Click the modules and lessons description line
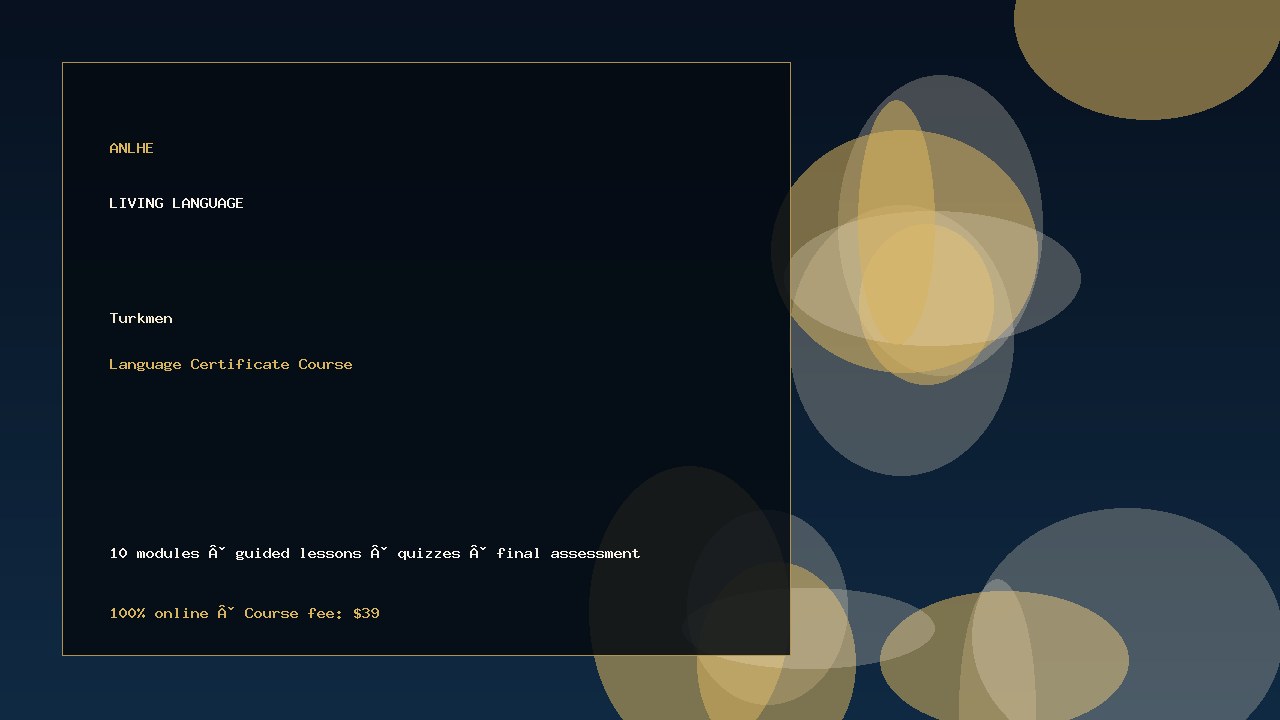Screen dimensions: 1280x720 click(x=375, y=553)
